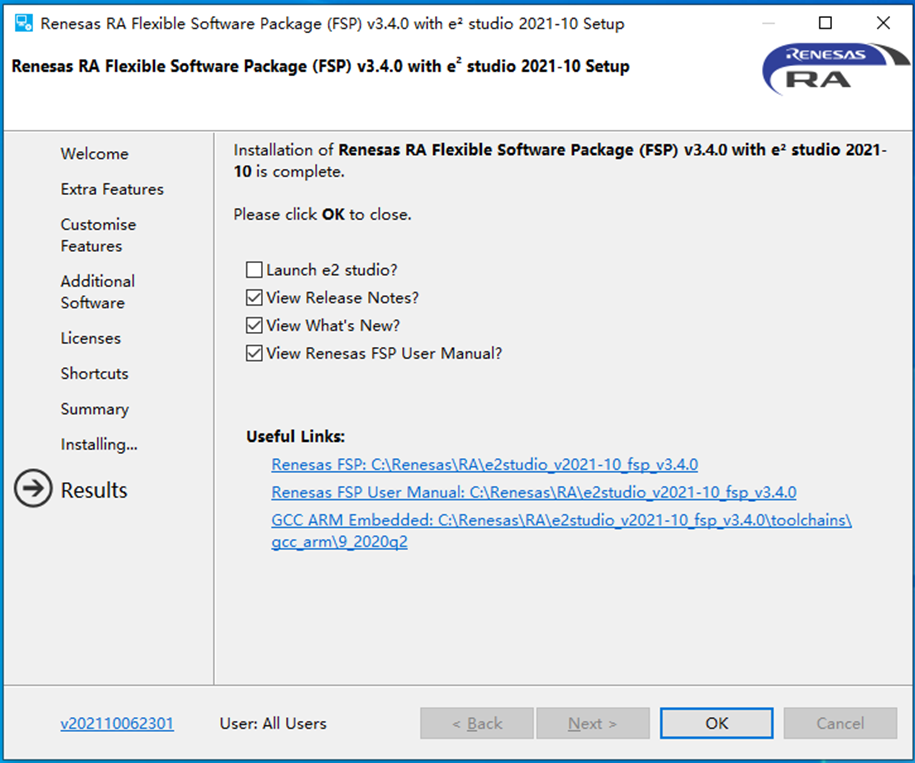Select the Customise Features step

98,235
